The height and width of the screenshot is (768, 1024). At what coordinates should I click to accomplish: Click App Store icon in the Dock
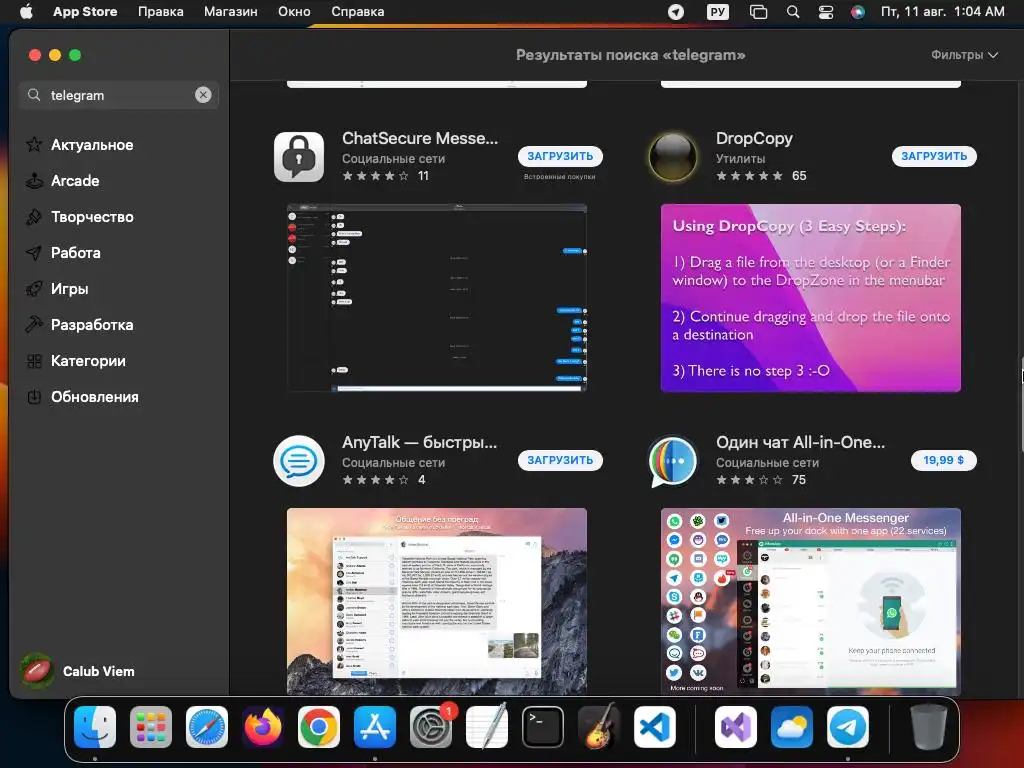[375, 727]
